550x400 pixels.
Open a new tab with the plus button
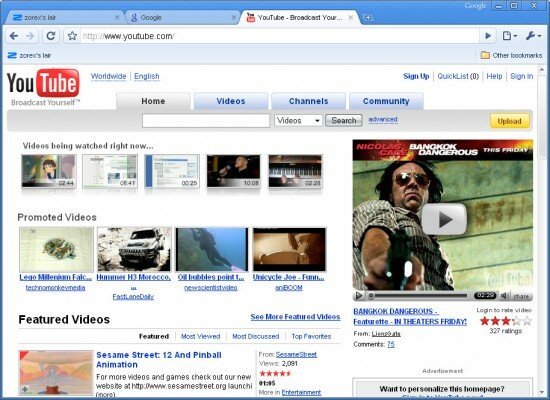tap(368, 18)
